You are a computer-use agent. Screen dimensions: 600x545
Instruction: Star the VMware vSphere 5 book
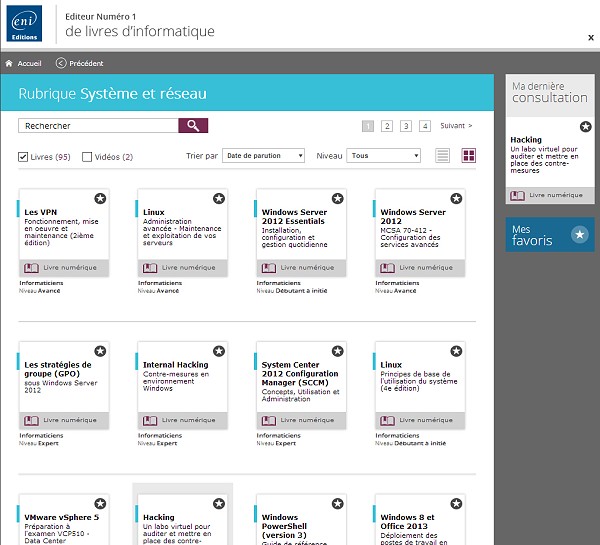100,504
